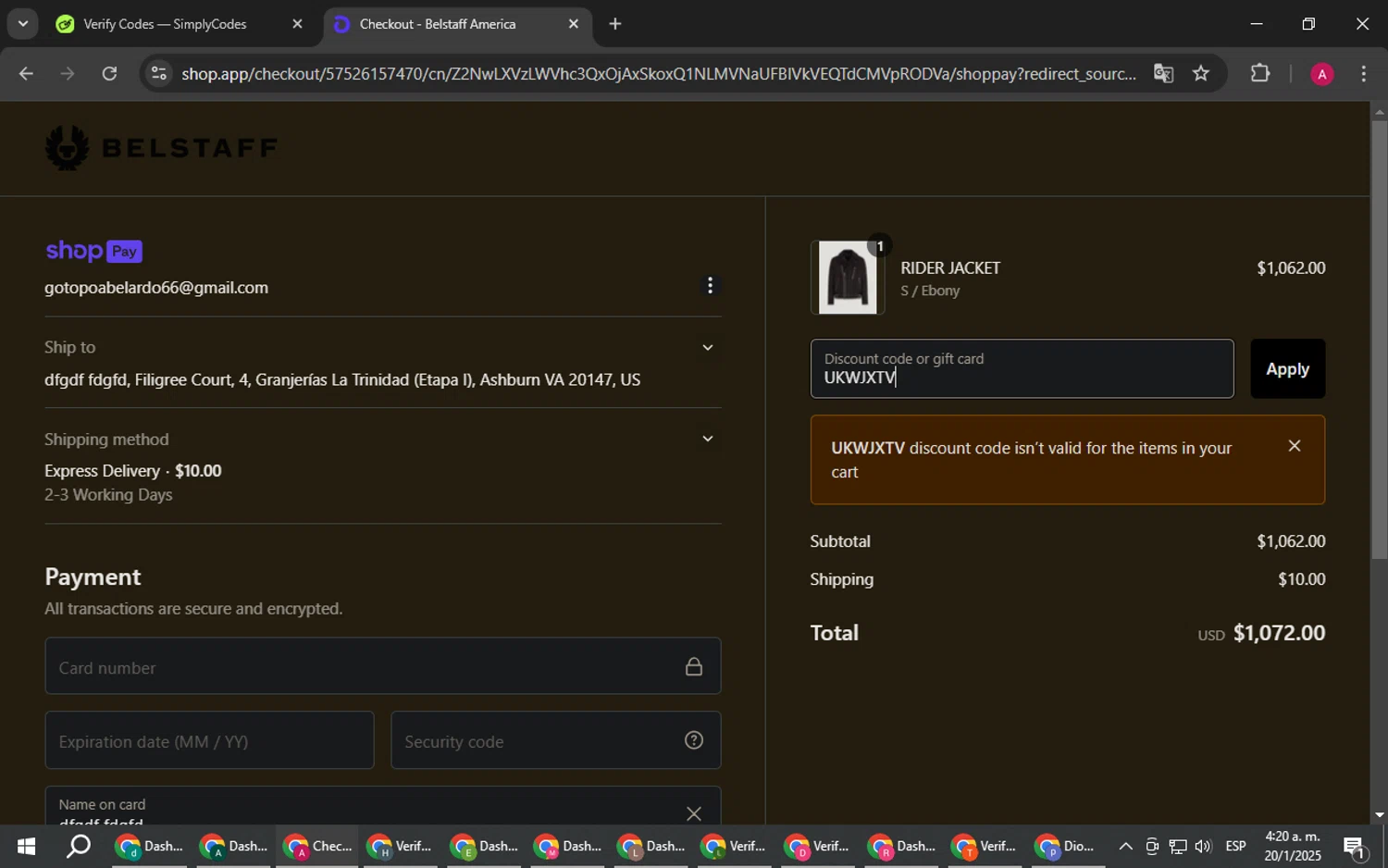This screenshot has width=1388, height=868.
Task: Go back to the previous page
Action: [x=26, y=73]
